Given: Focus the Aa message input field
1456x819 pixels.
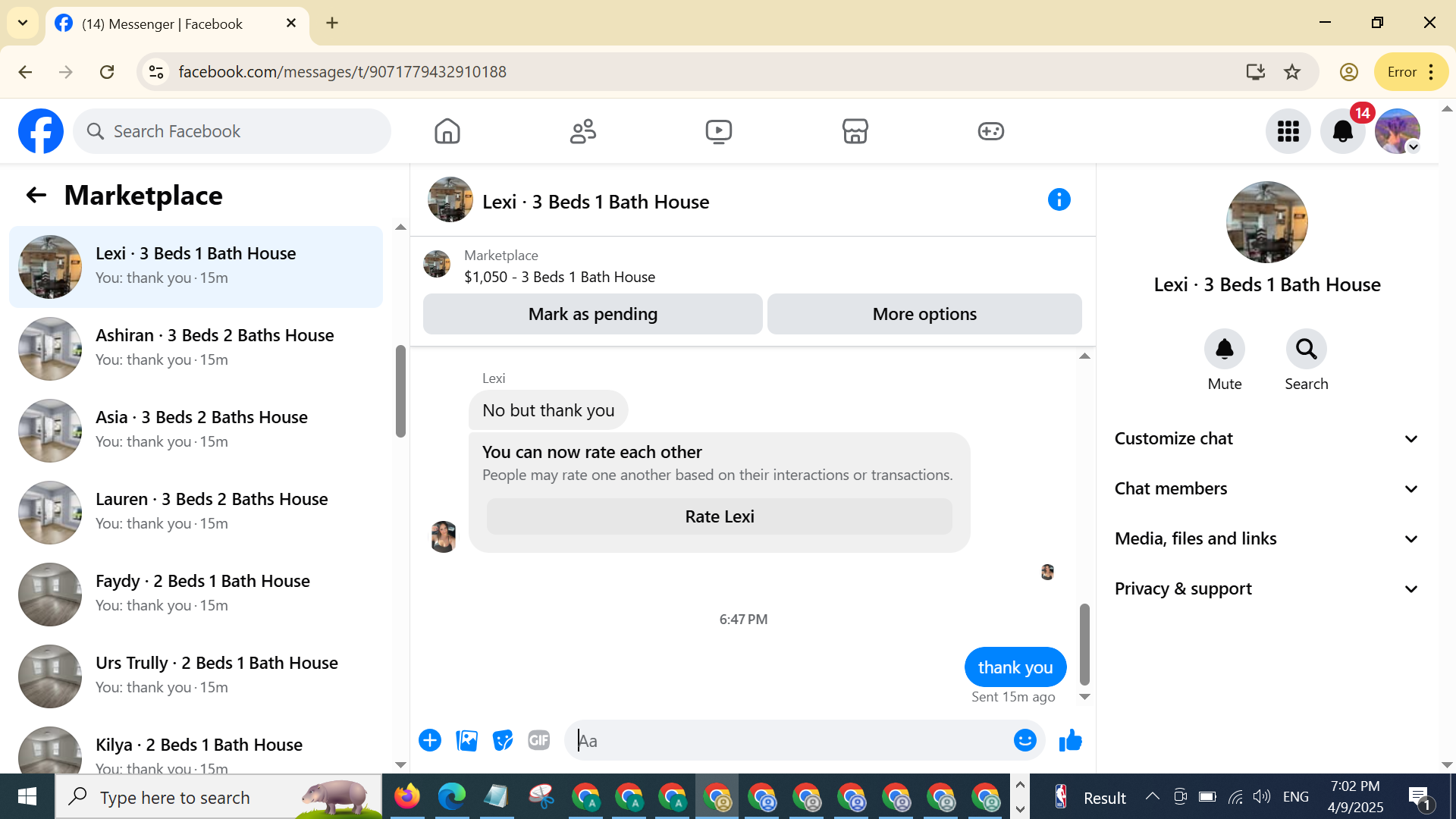Looking at the screenshot, I should point(789,741).
